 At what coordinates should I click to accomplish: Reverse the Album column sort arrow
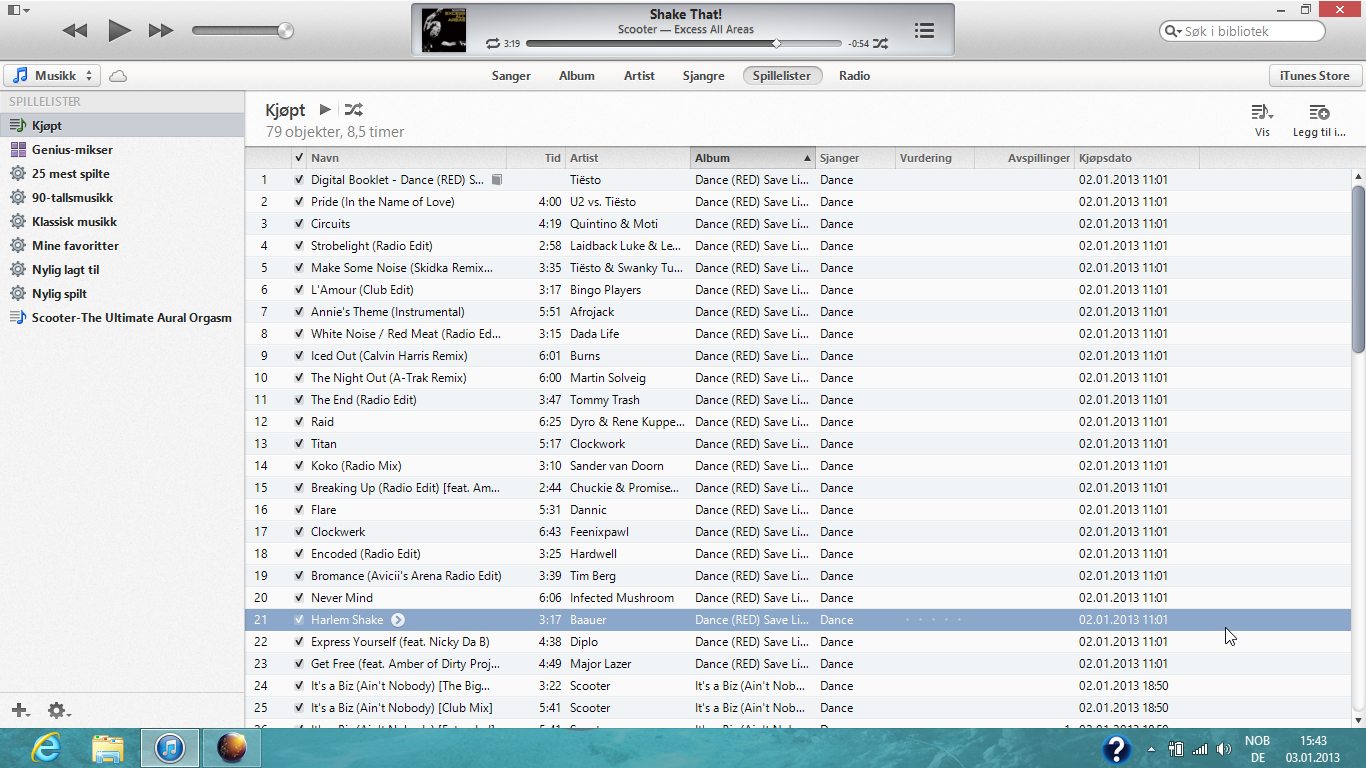(x=807, y=158)
